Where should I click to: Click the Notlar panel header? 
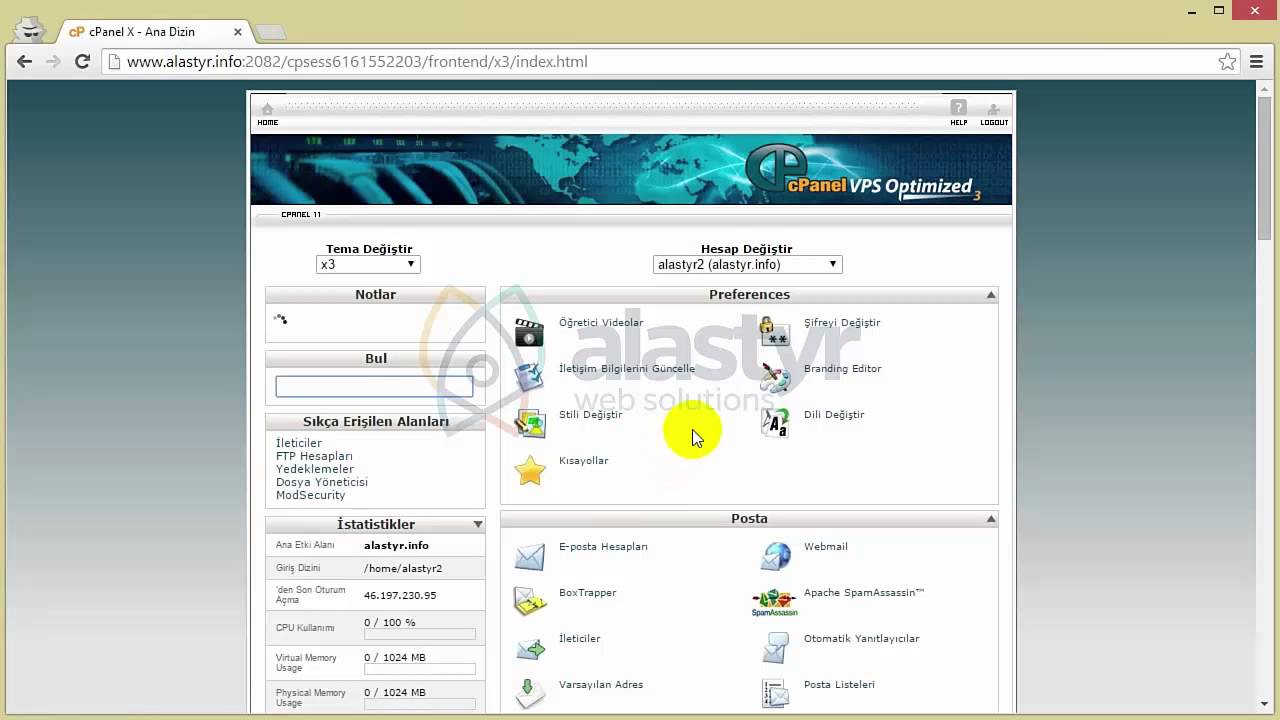point(375,295)
